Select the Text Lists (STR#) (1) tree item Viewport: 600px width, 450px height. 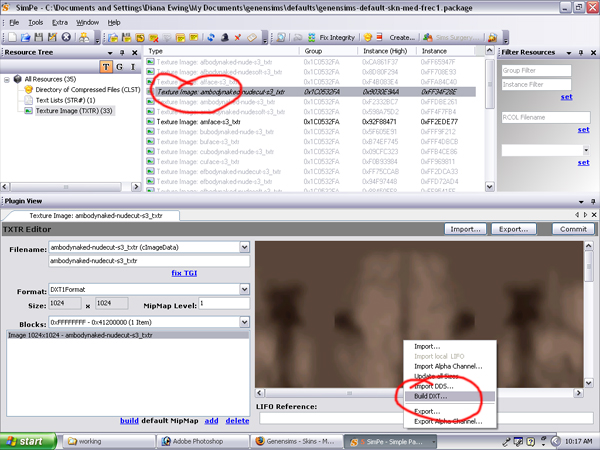tap(65, 100)
